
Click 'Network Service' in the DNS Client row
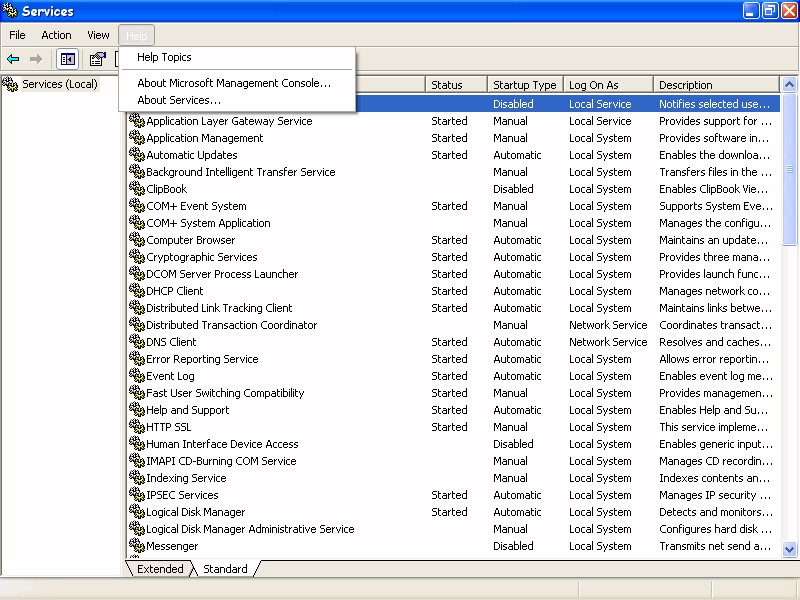pyautogui.click(x=608, y=342)
